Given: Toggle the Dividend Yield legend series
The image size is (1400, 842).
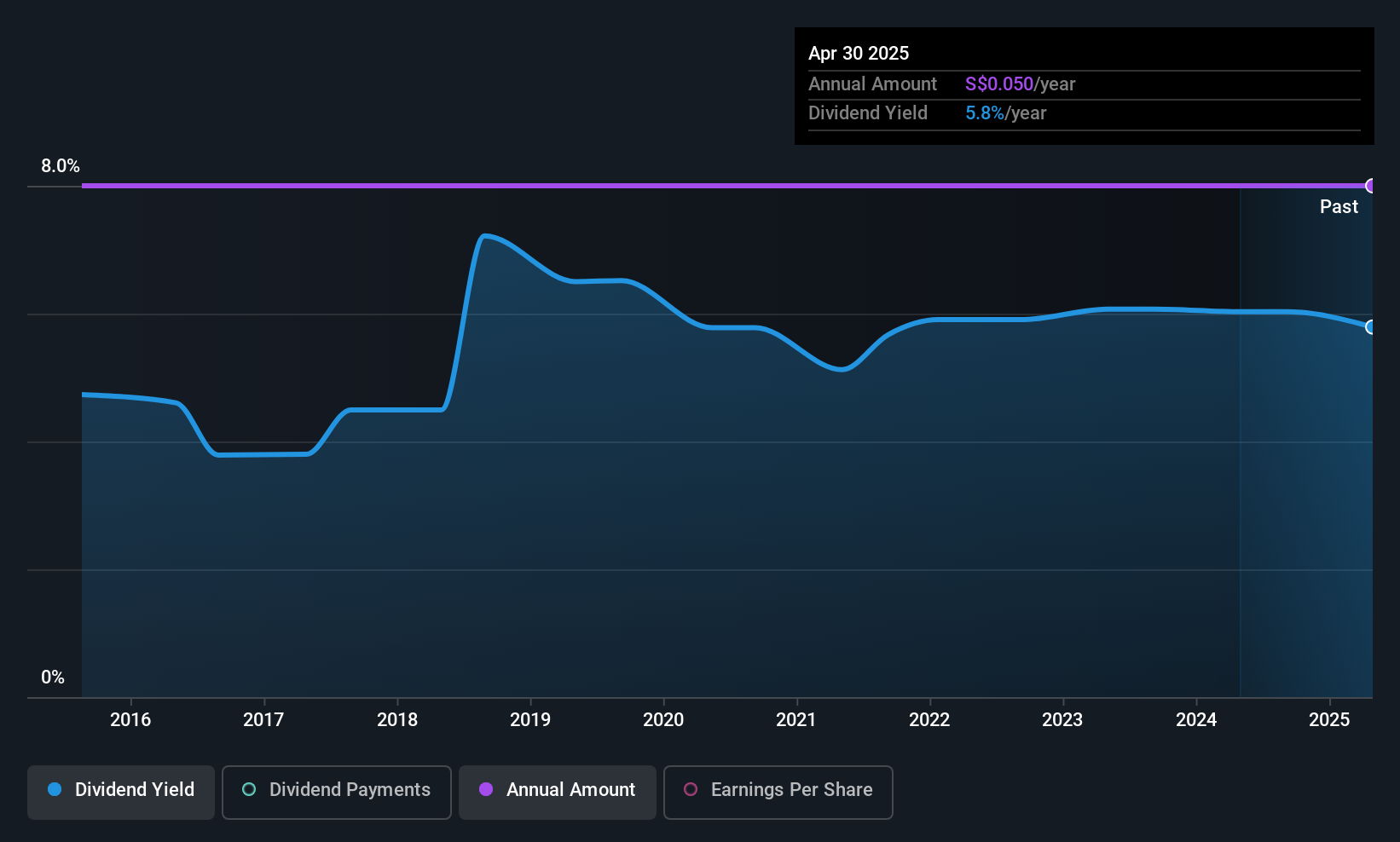Looking at the screenshot, I should click(x=121, y=792).
